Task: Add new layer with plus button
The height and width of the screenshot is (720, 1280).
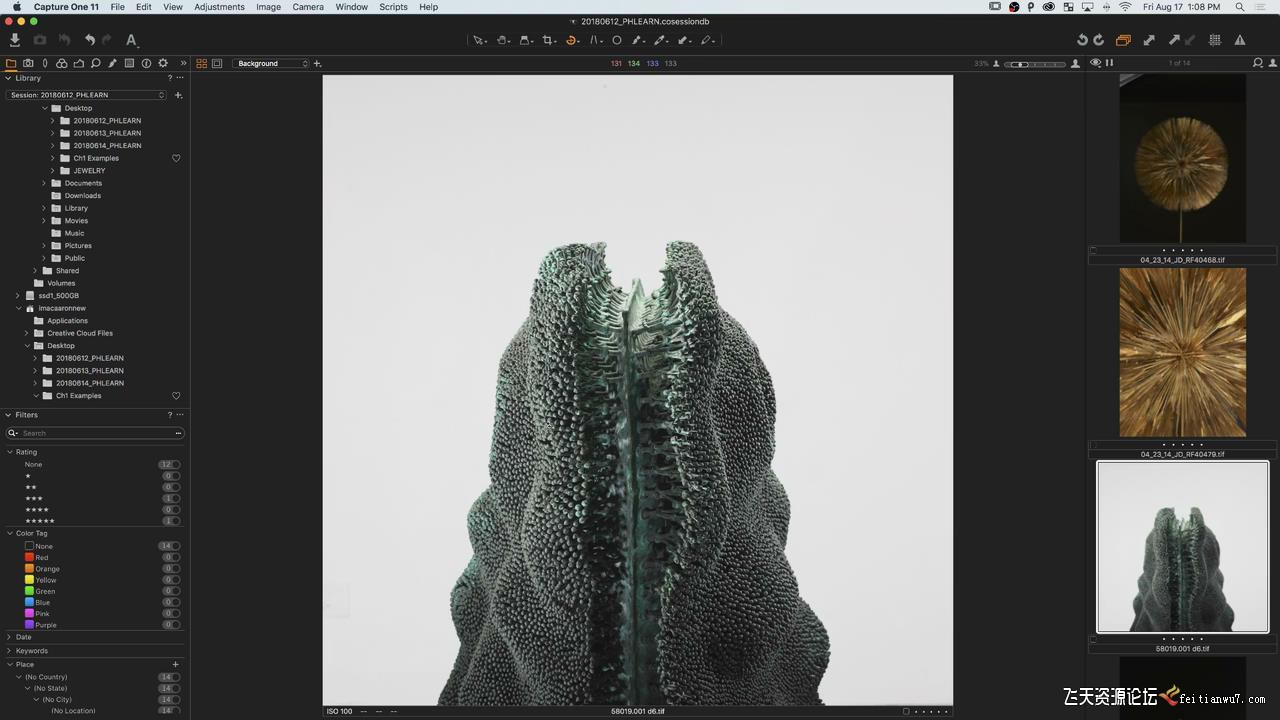Action: [x=318, y=63]
